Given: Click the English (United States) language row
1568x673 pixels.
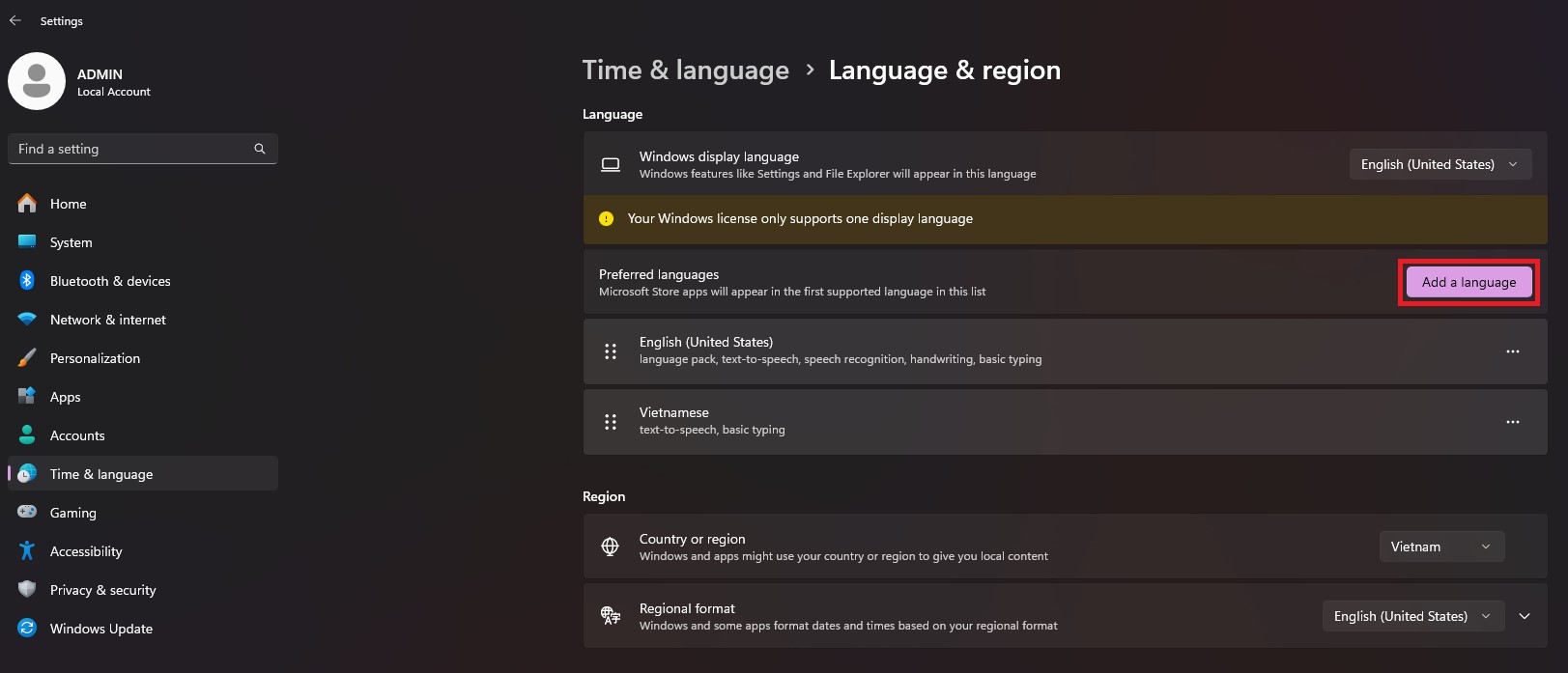Looking at the screenshot, I should 1065,351.
